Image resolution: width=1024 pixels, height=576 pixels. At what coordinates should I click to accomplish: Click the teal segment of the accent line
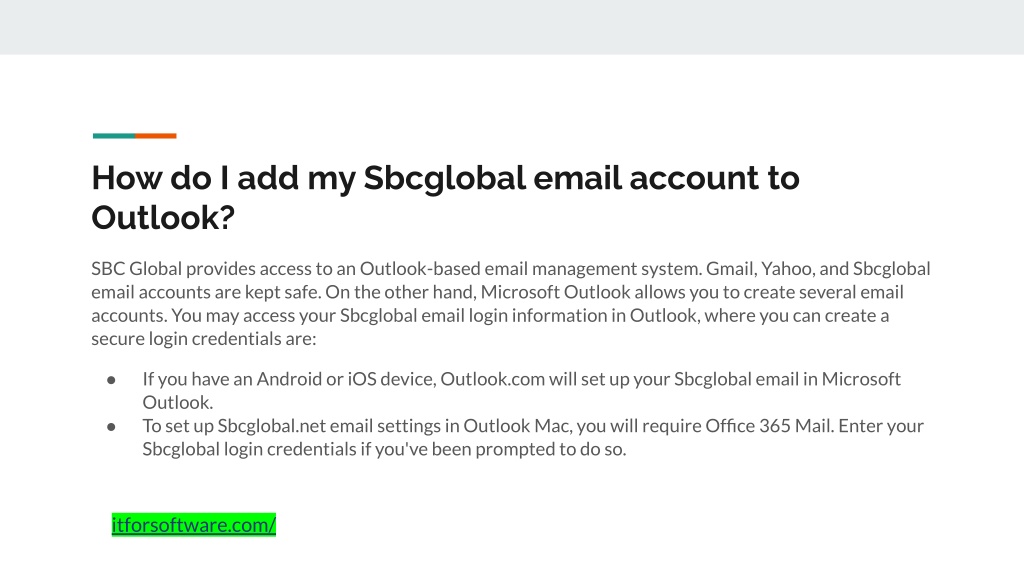114,136
